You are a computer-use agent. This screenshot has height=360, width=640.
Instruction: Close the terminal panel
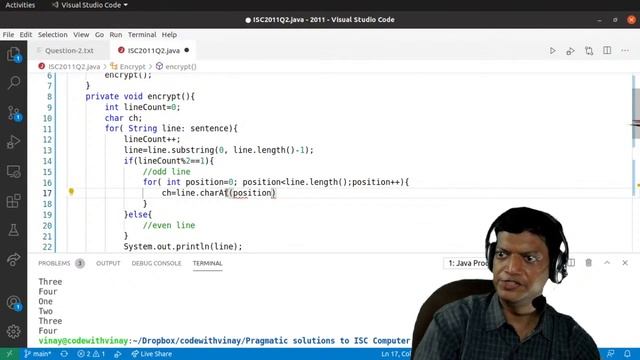point(625,263)
